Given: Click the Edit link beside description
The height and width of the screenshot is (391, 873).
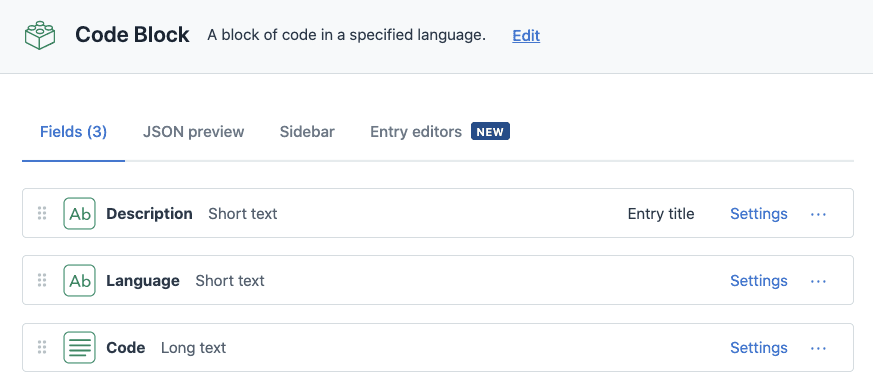Looking at the screenshot, I should [x=526, y=36].
